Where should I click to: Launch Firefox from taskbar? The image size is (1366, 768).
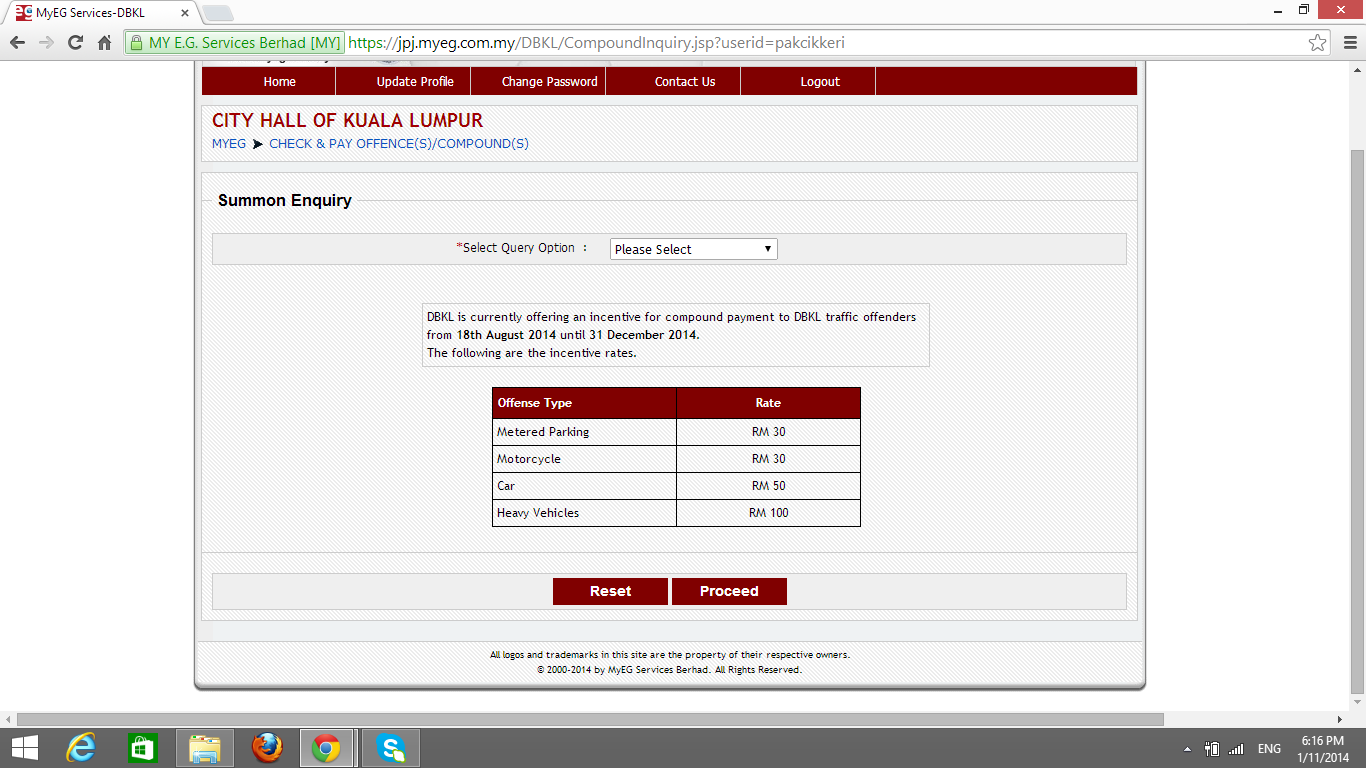[x=267, y=748]
